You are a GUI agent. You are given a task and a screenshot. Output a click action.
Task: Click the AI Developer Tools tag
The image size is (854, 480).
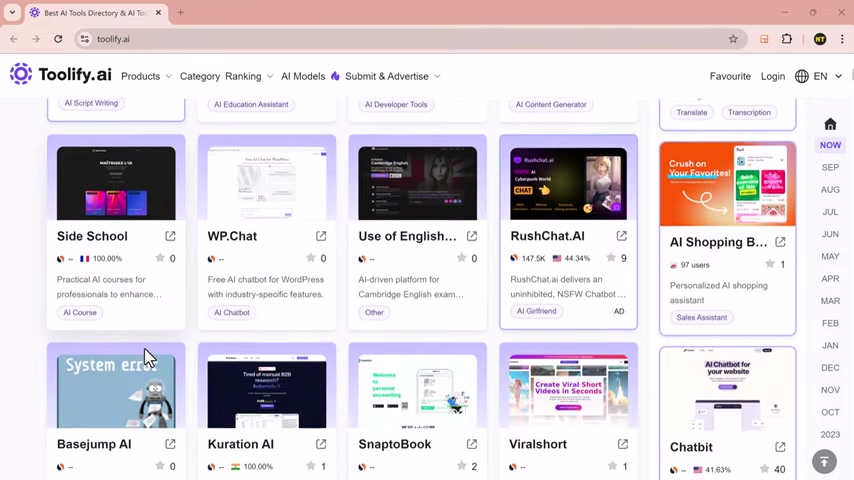396,105
